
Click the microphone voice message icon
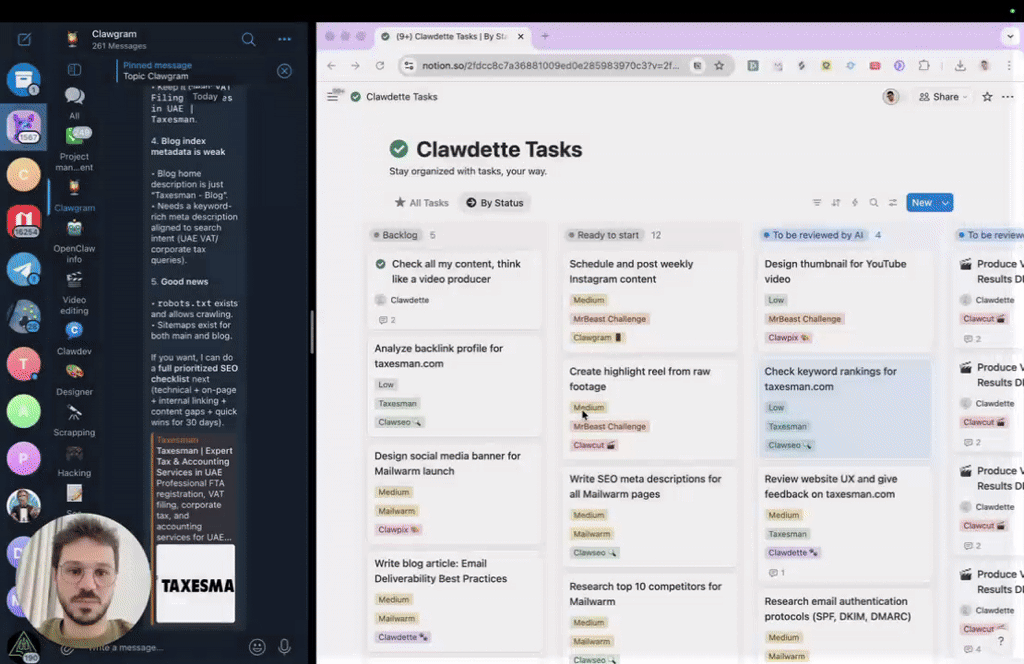pyautogui.click(x=284, y=646)
